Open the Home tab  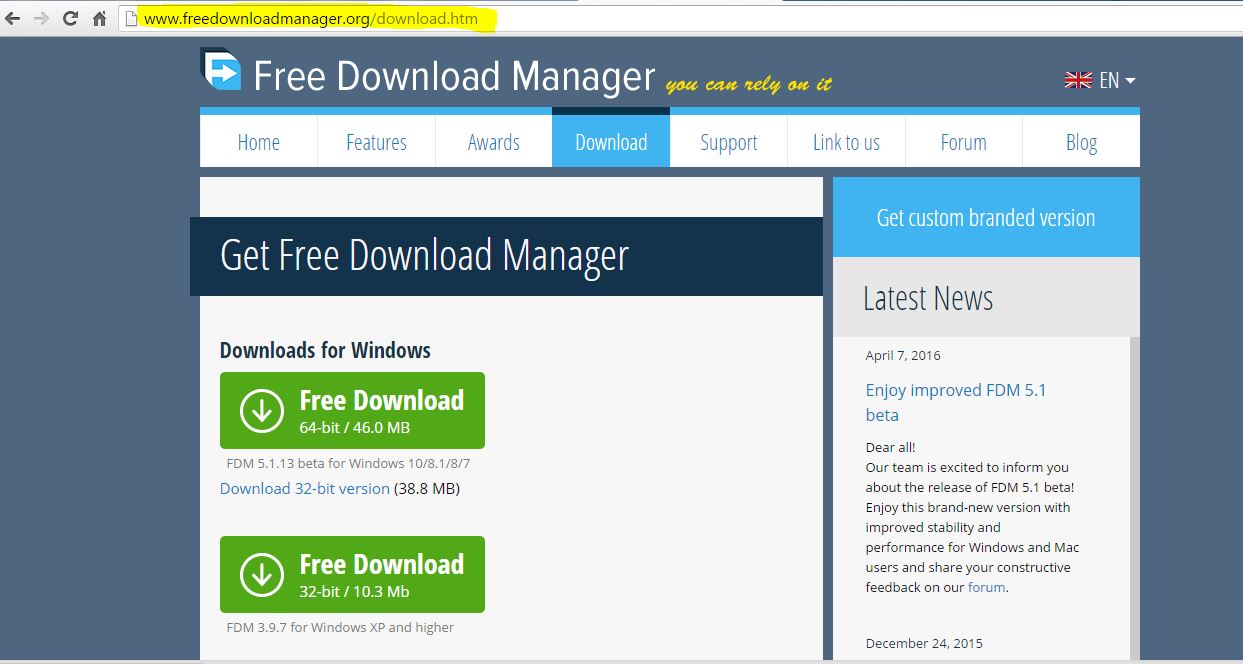[258, 142]
